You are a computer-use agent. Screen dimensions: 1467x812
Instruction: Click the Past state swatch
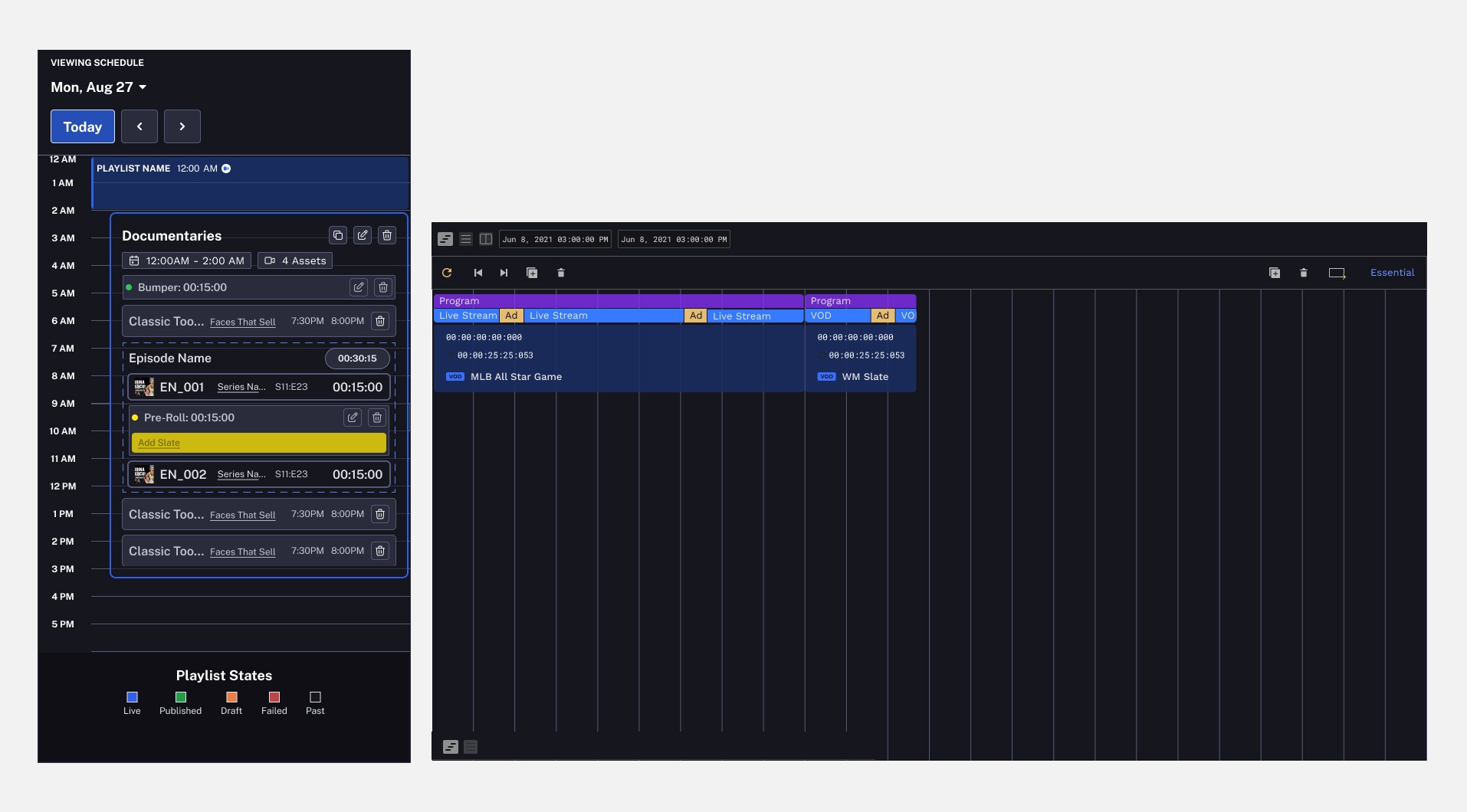coord(315,697)
